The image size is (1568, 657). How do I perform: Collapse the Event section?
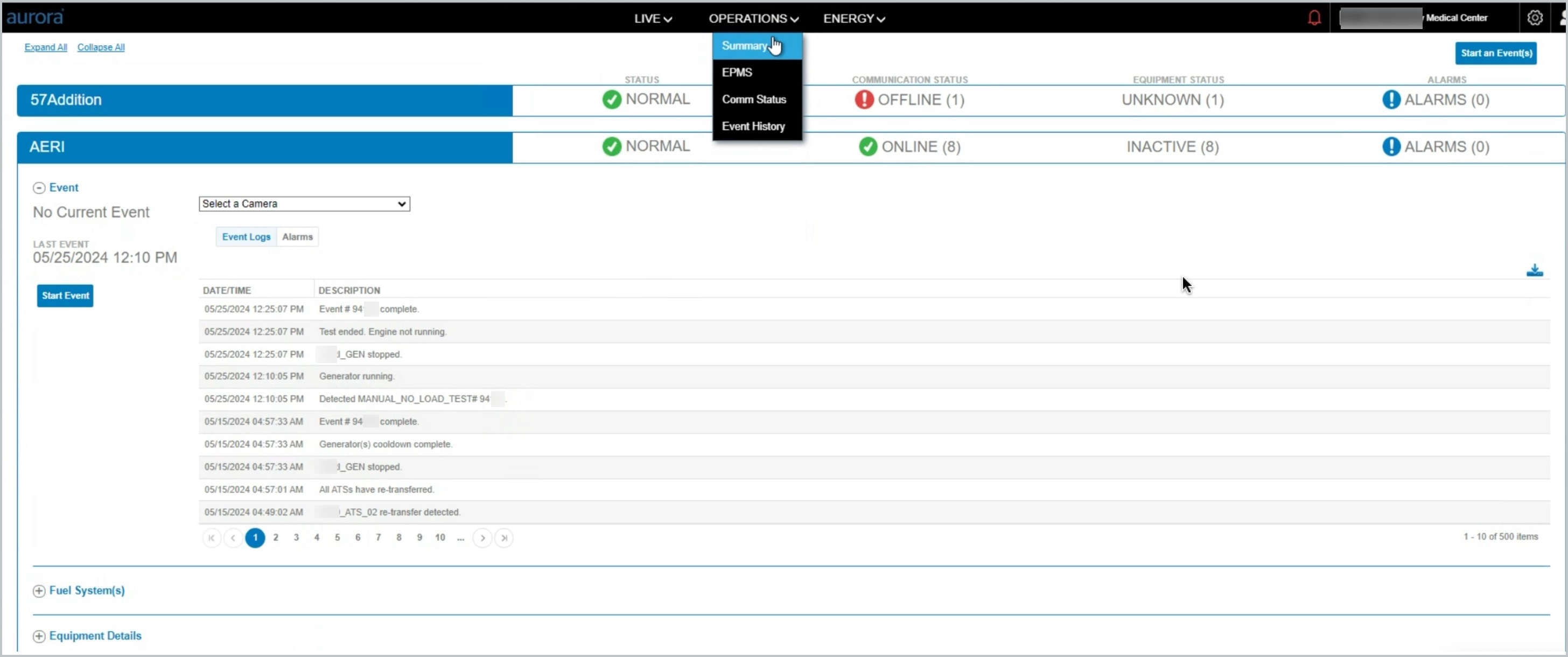pos(39,188)
